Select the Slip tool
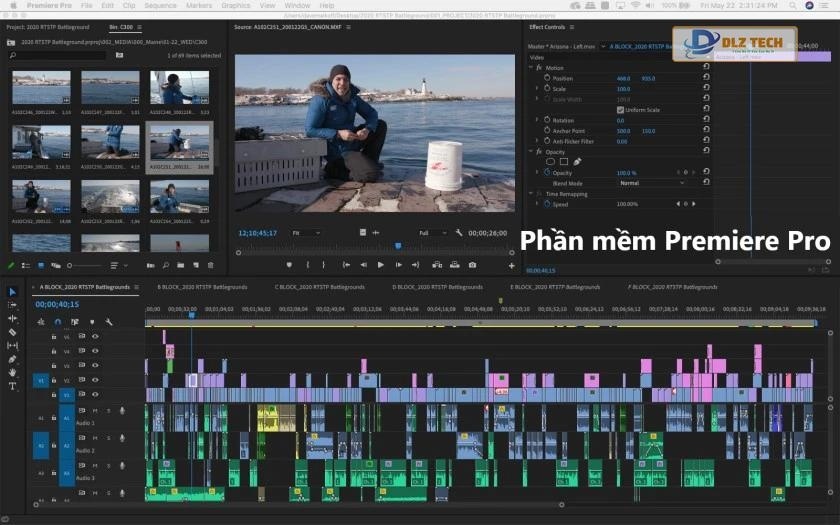This screenshot has width=840, height=525. [x=13, y=346]
